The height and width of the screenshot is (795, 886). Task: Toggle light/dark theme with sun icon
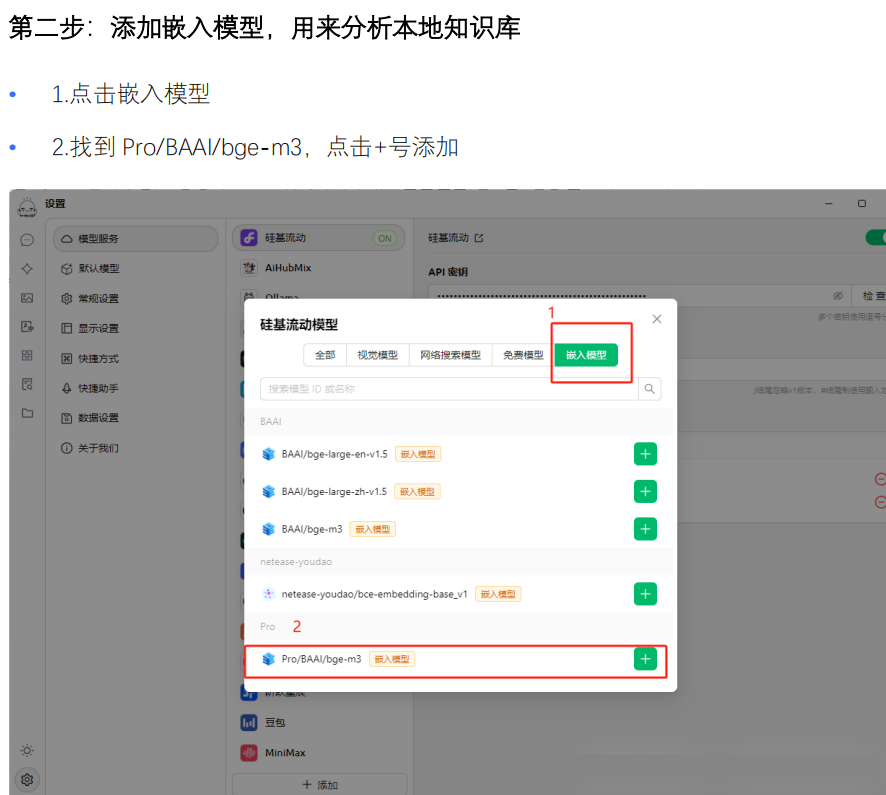pyautogui.click(x=27, y=752)
